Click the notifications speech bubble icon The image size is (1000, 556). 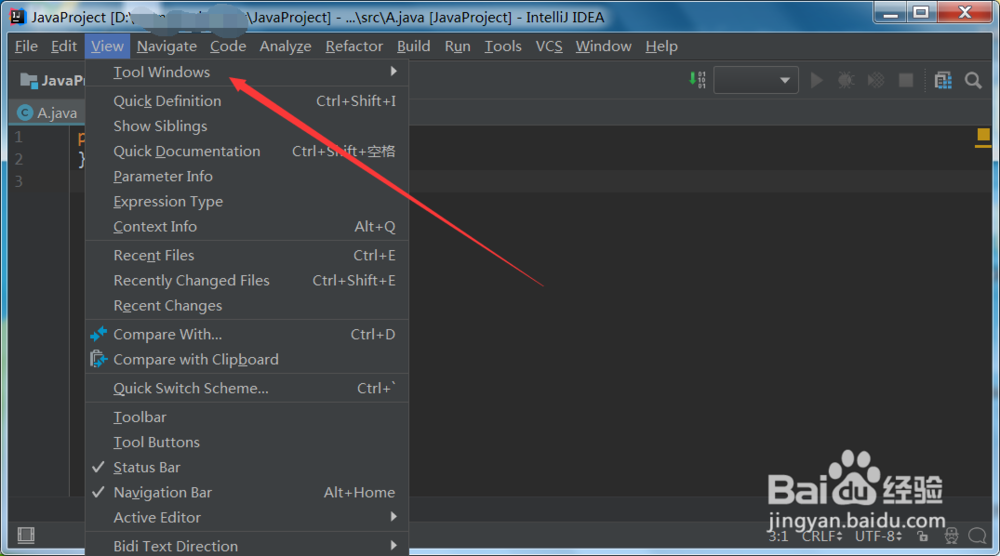977,536
